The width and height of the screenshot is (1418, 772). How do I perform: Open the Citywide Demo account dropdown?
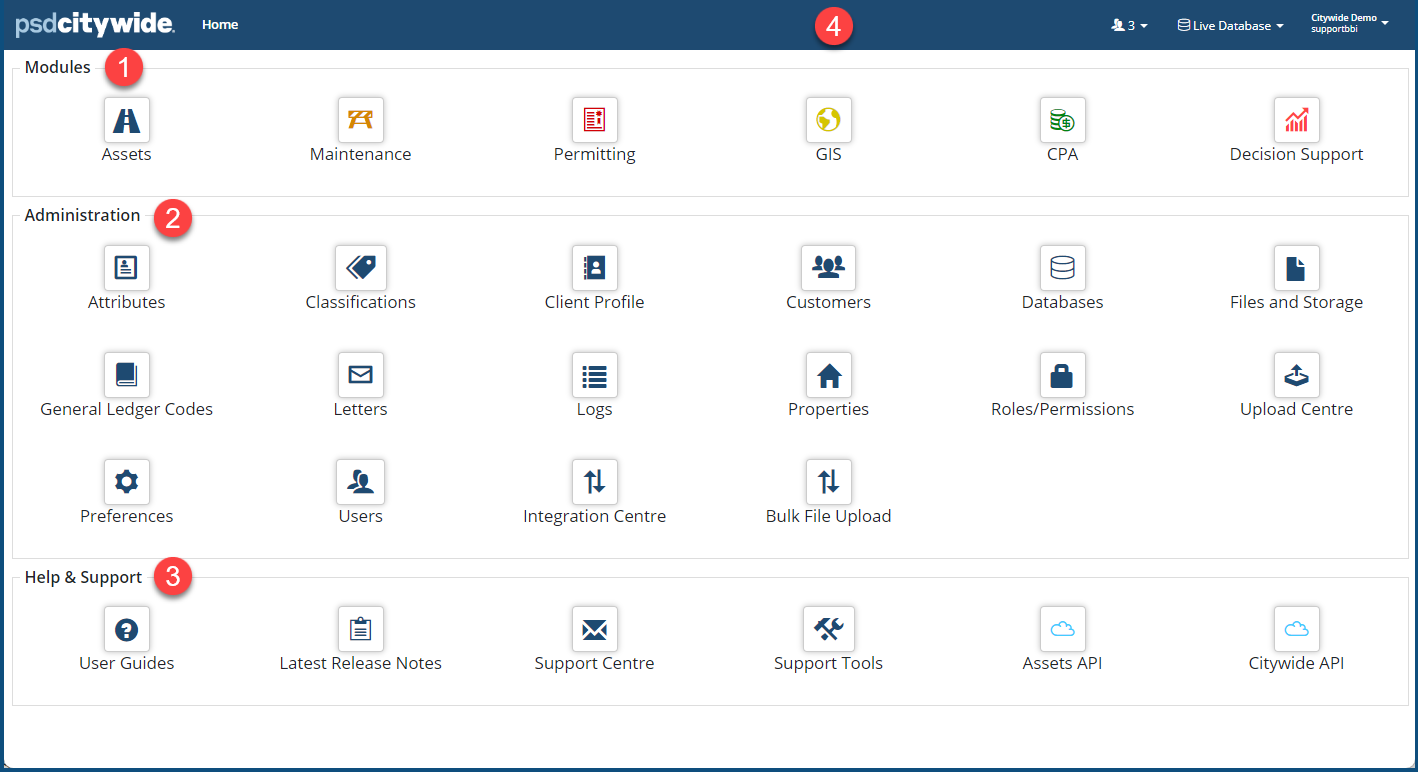(1350, 23)
